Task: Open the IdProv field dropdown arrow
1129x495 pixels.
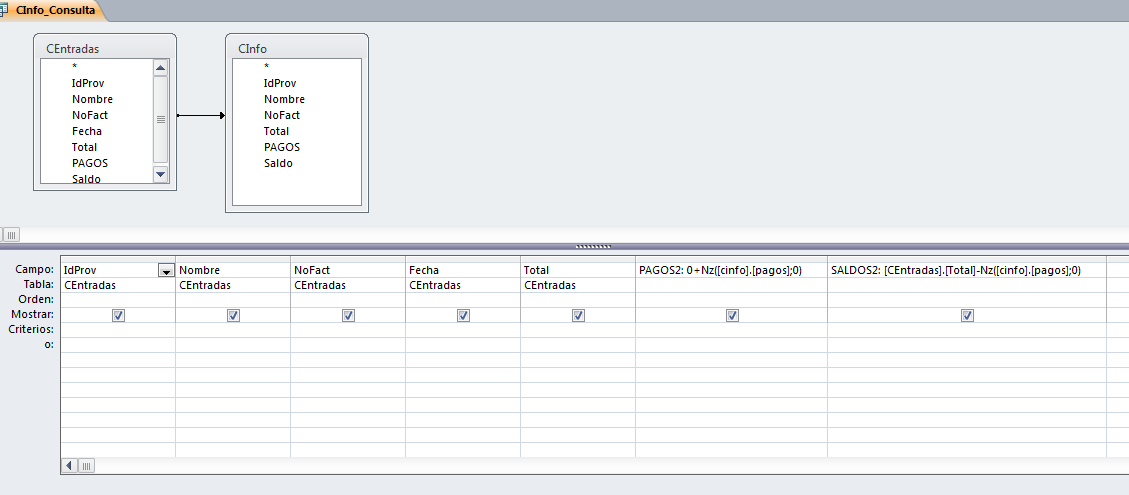Action: coord(166,271)
